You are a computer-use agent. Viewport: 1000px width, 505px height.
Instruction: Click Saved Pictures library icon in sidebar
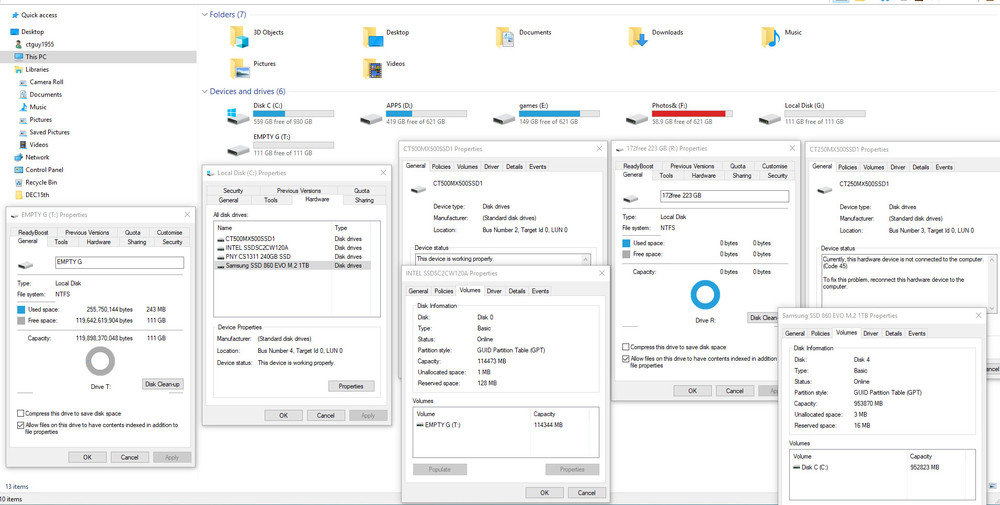click(x=24, y=133)
